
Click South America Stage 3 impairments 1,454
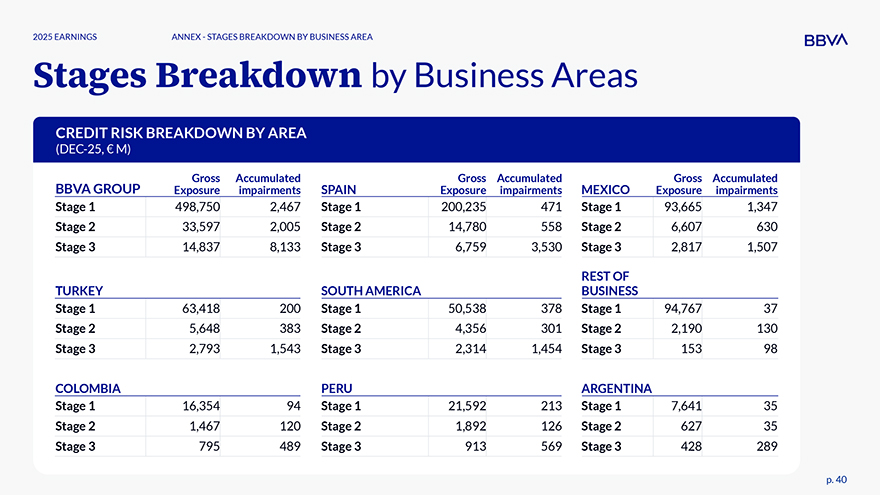click(547, 349)
